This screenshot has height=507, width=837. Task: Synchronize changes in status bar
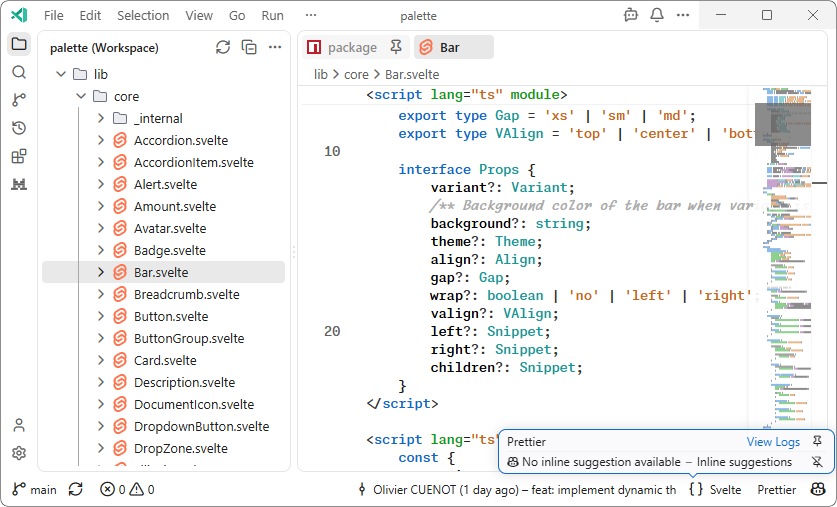[x=76, y=489]
